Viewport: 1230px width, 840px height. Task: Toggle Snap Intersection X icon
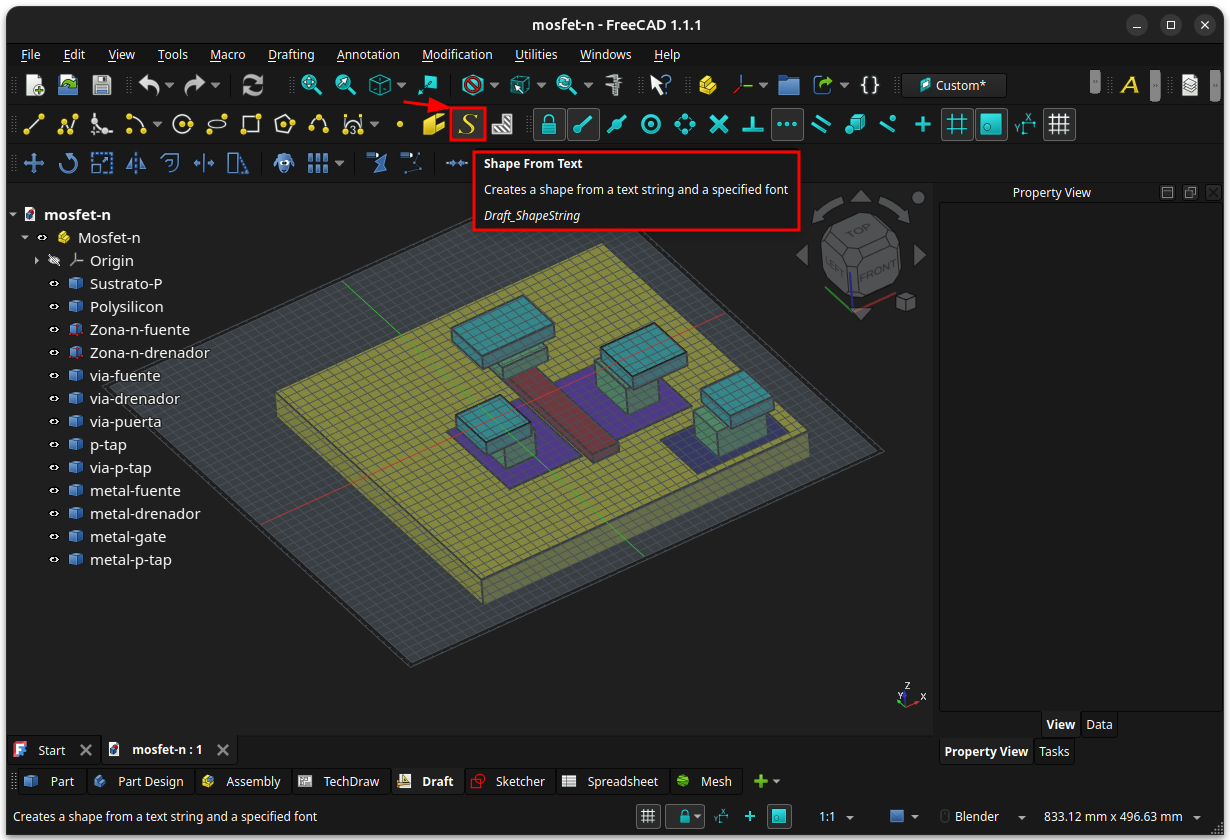tap(719, 124)
